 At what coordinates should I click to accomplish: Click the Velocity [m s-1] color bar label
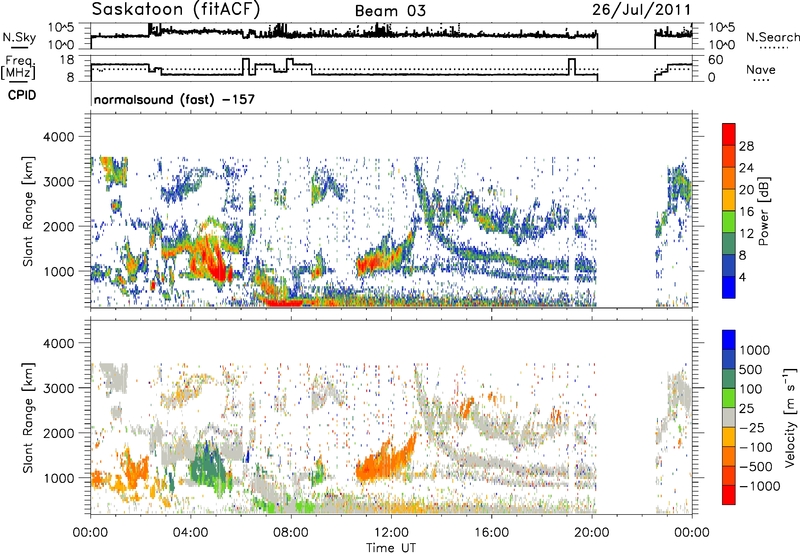point(790,417)
